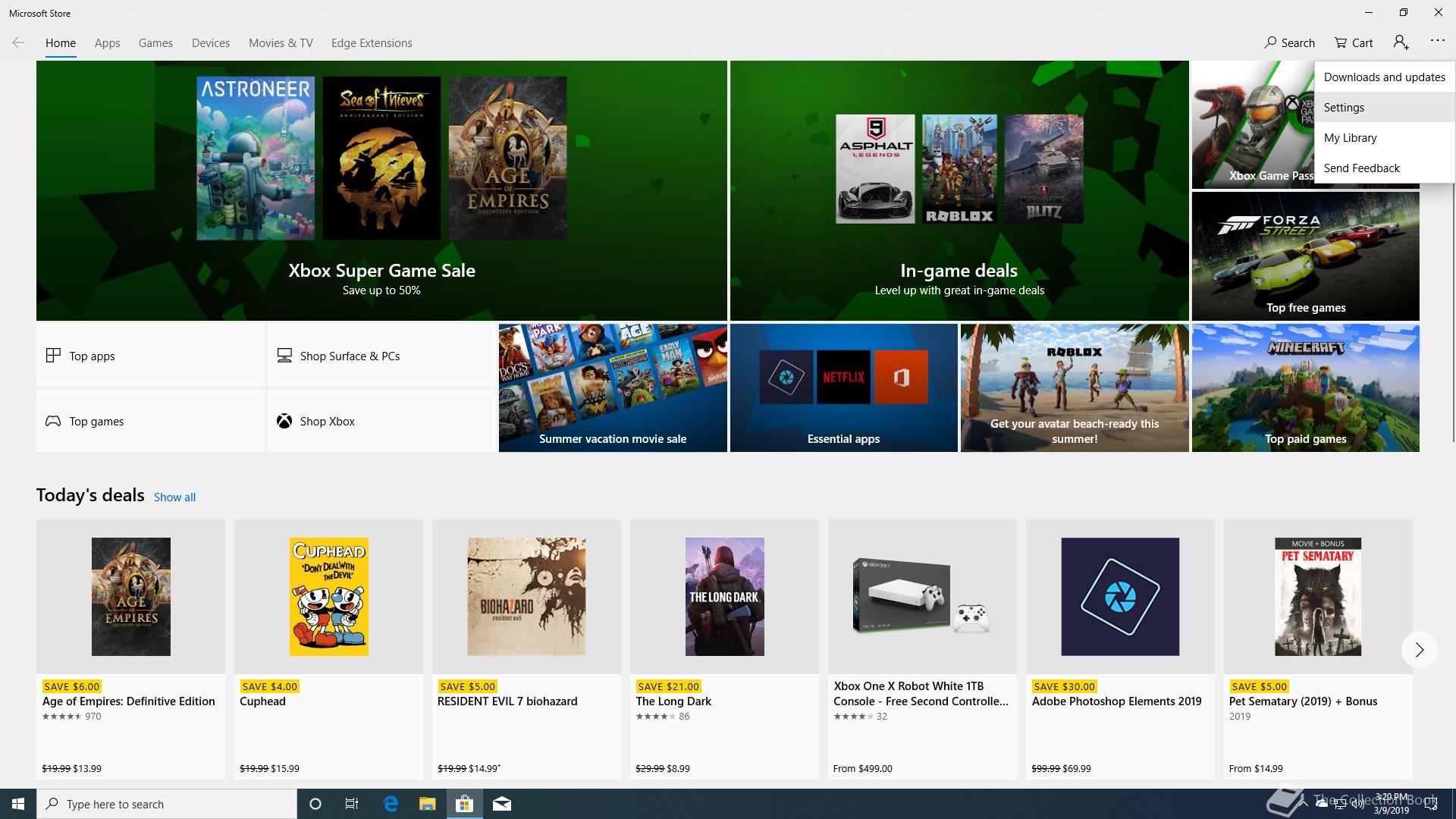Click the Windows Start button
This screenshot has height=819, width=1456.
(x=18, y=804)
